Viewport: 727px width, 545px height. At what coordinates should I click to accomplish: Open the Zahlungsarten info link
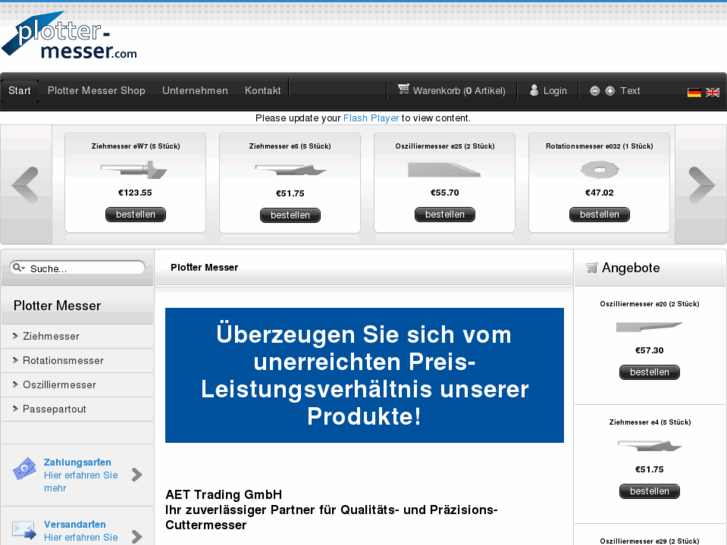[x=81, y=474]
